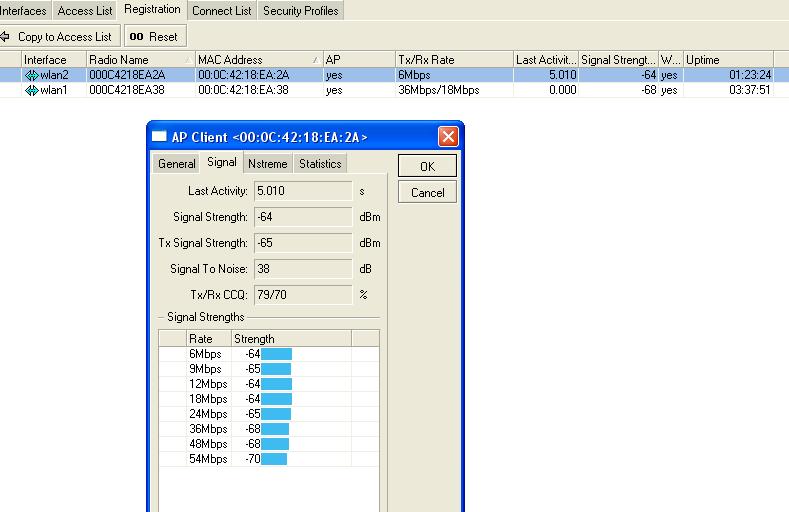
Task: Click the 6Mbps signal strength bar
Action: (x=276, y=354)
